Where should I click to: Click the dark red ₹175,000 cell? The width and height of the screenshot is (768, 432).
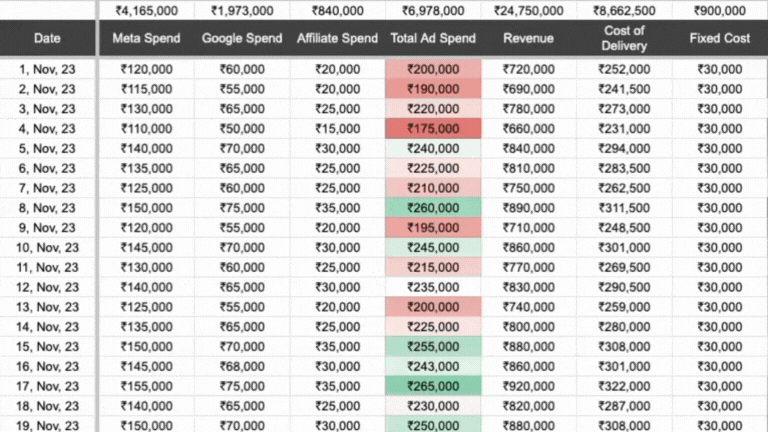[x=433, y=129]
